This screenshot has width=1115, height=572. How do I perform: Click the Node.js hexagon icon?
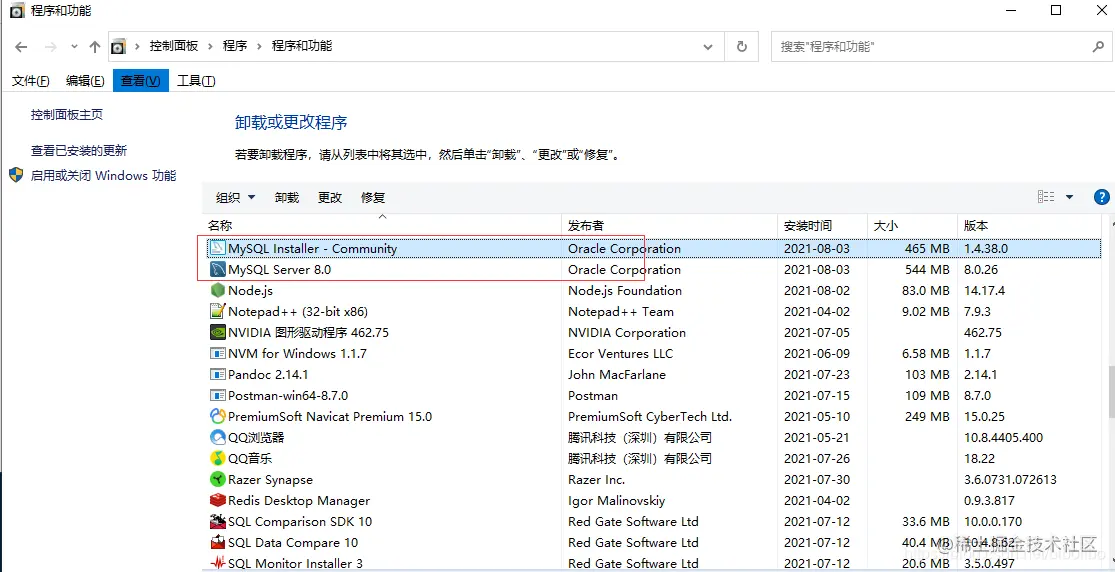click(218, 290)
